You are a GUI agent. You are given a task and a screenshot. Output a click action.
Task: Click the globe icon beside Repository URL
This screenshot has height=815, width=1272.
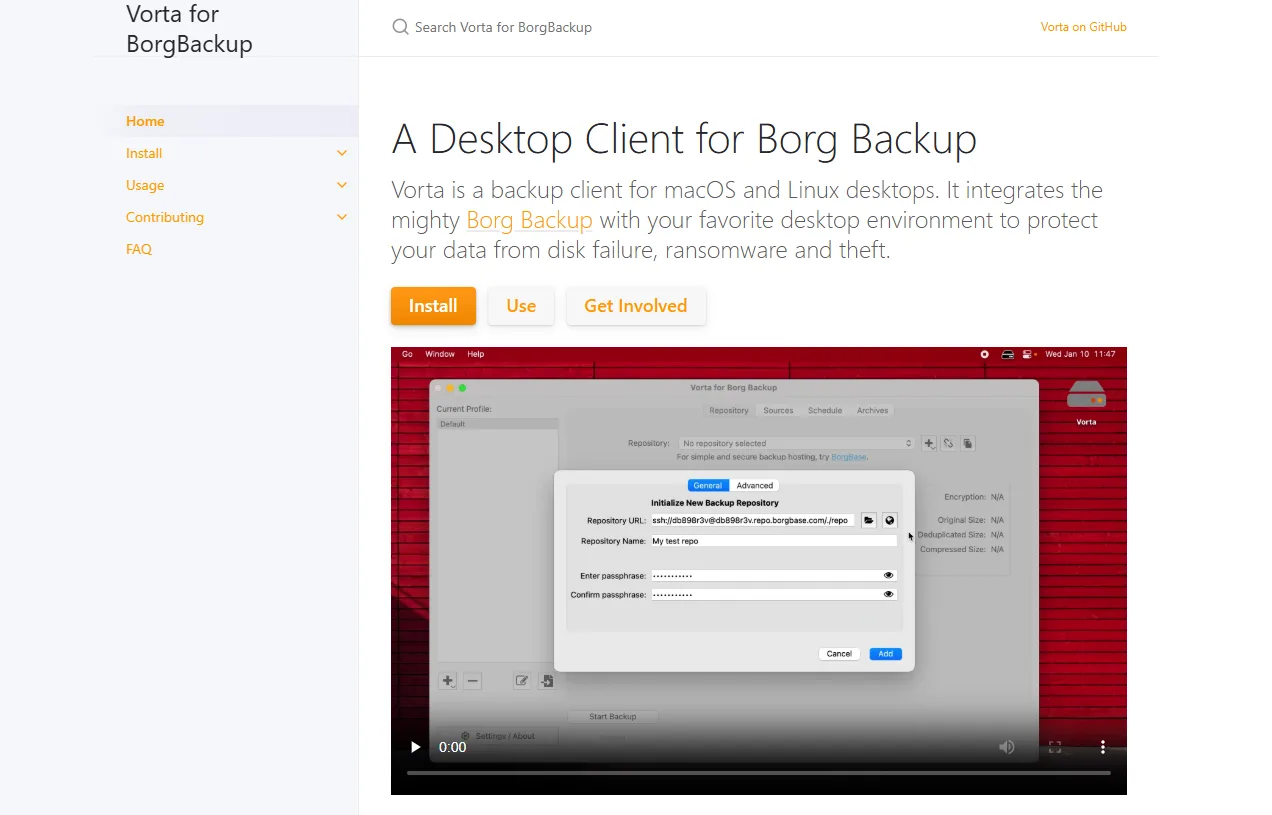(889, 520)
